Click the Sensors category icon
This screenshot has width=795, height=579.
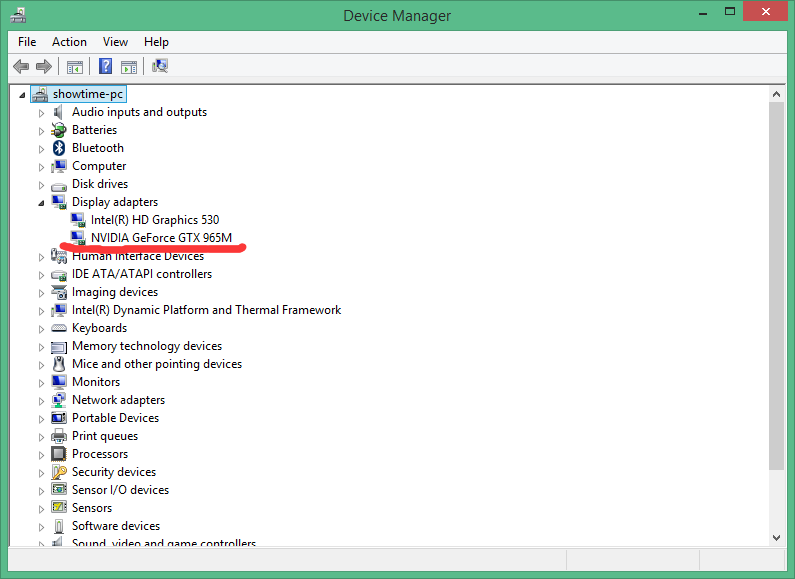coord(59,508)
